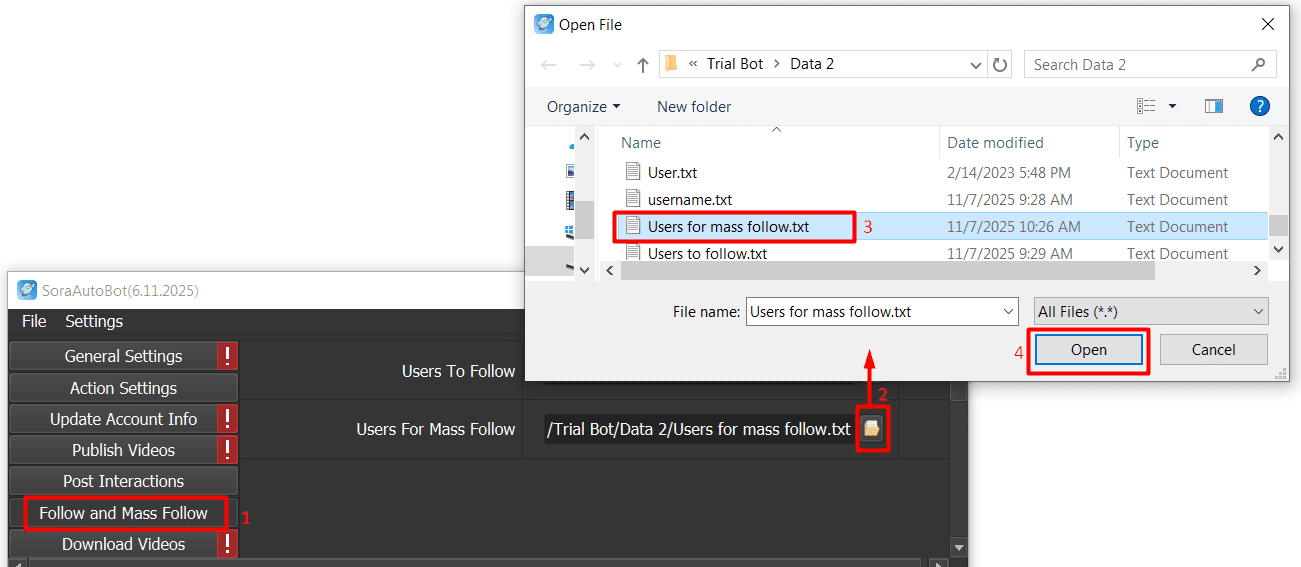Click the alert badge beside Update Account Info
Screen dimensions: 1301x567
pyautogui.click(x=228, y=419)
